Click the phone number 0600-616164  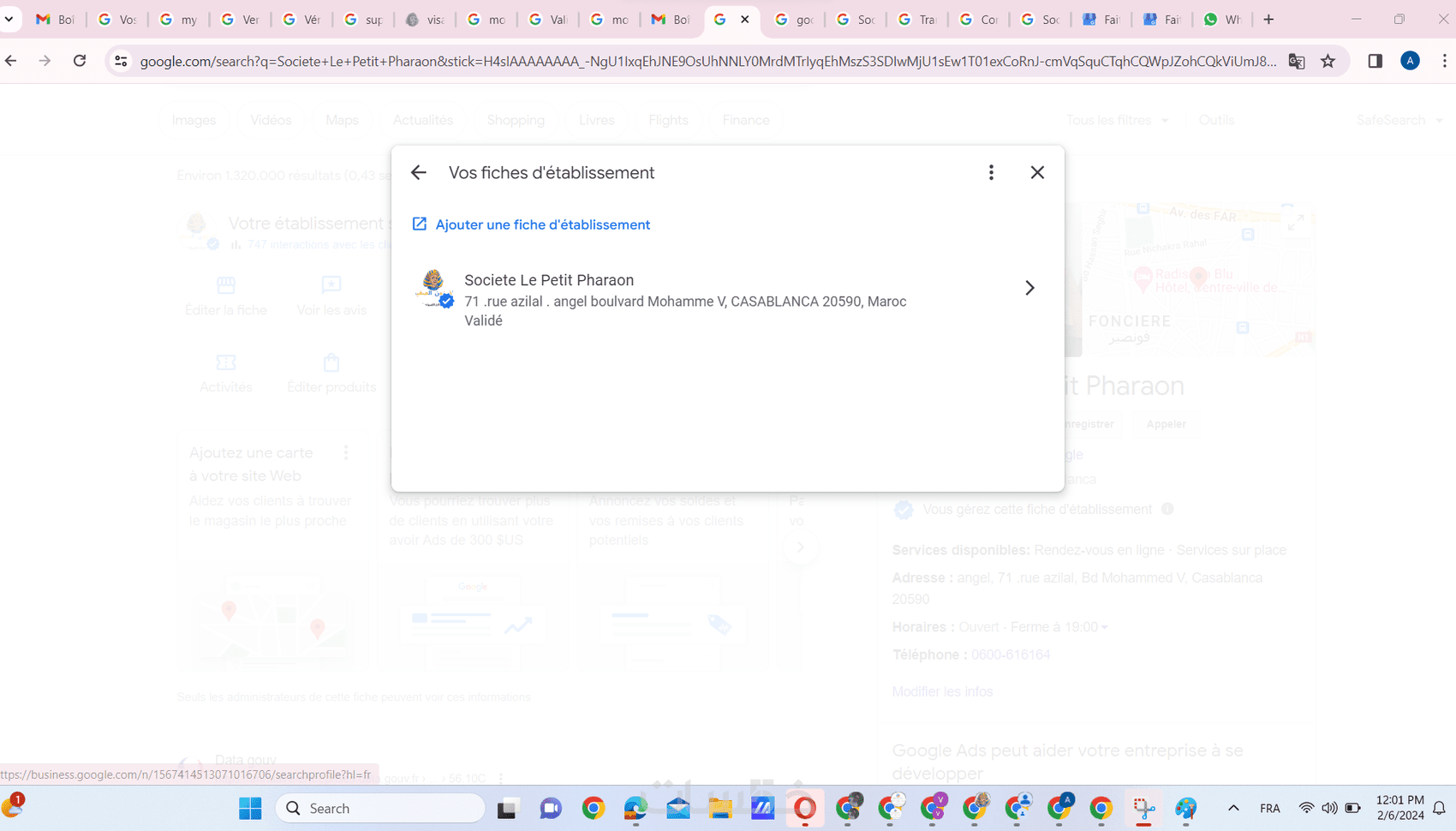1011,655
